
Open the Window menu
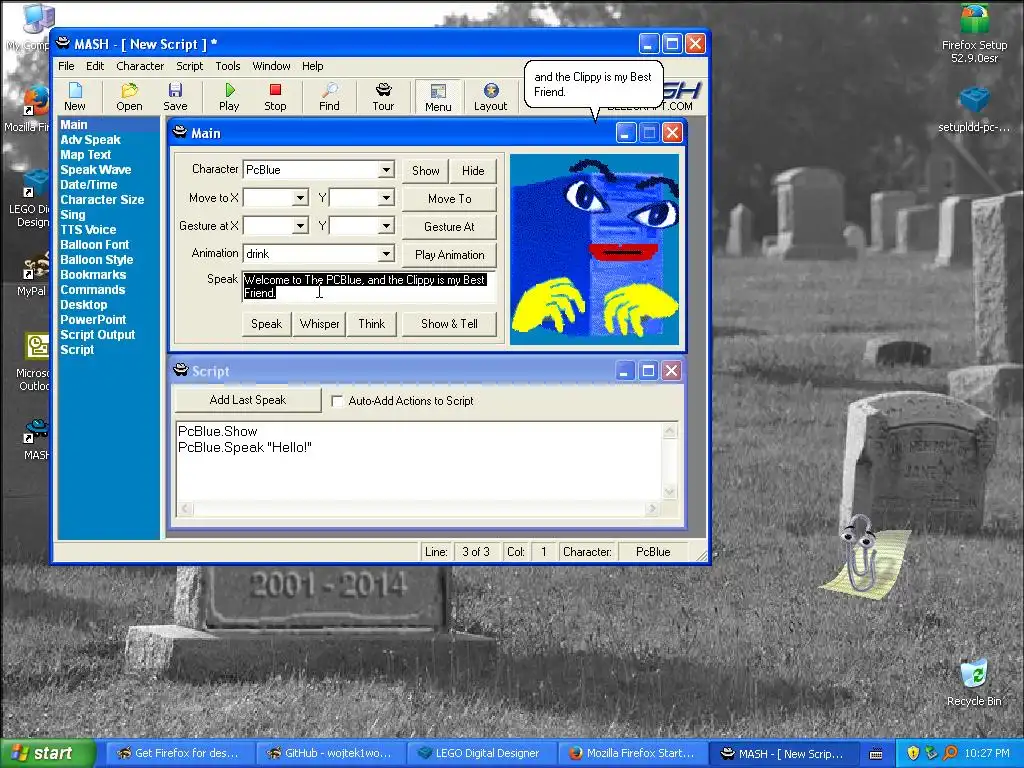point(271,66)
